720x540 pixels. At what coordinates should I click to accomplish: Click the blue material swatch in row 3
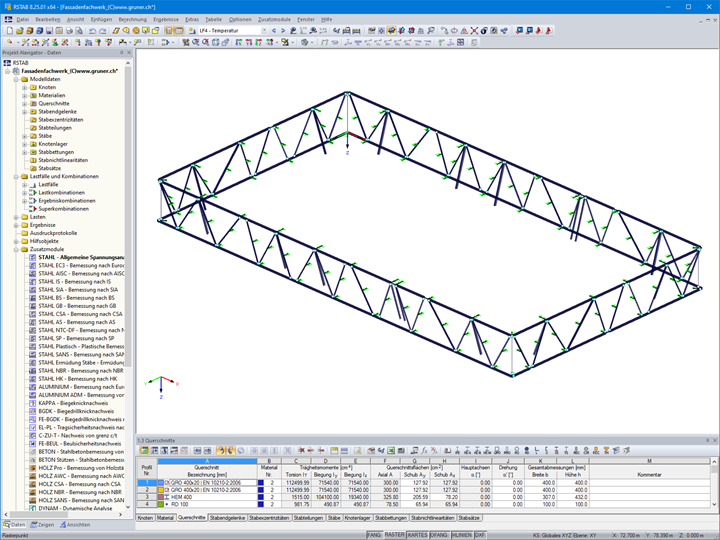(x=261, y=497)
